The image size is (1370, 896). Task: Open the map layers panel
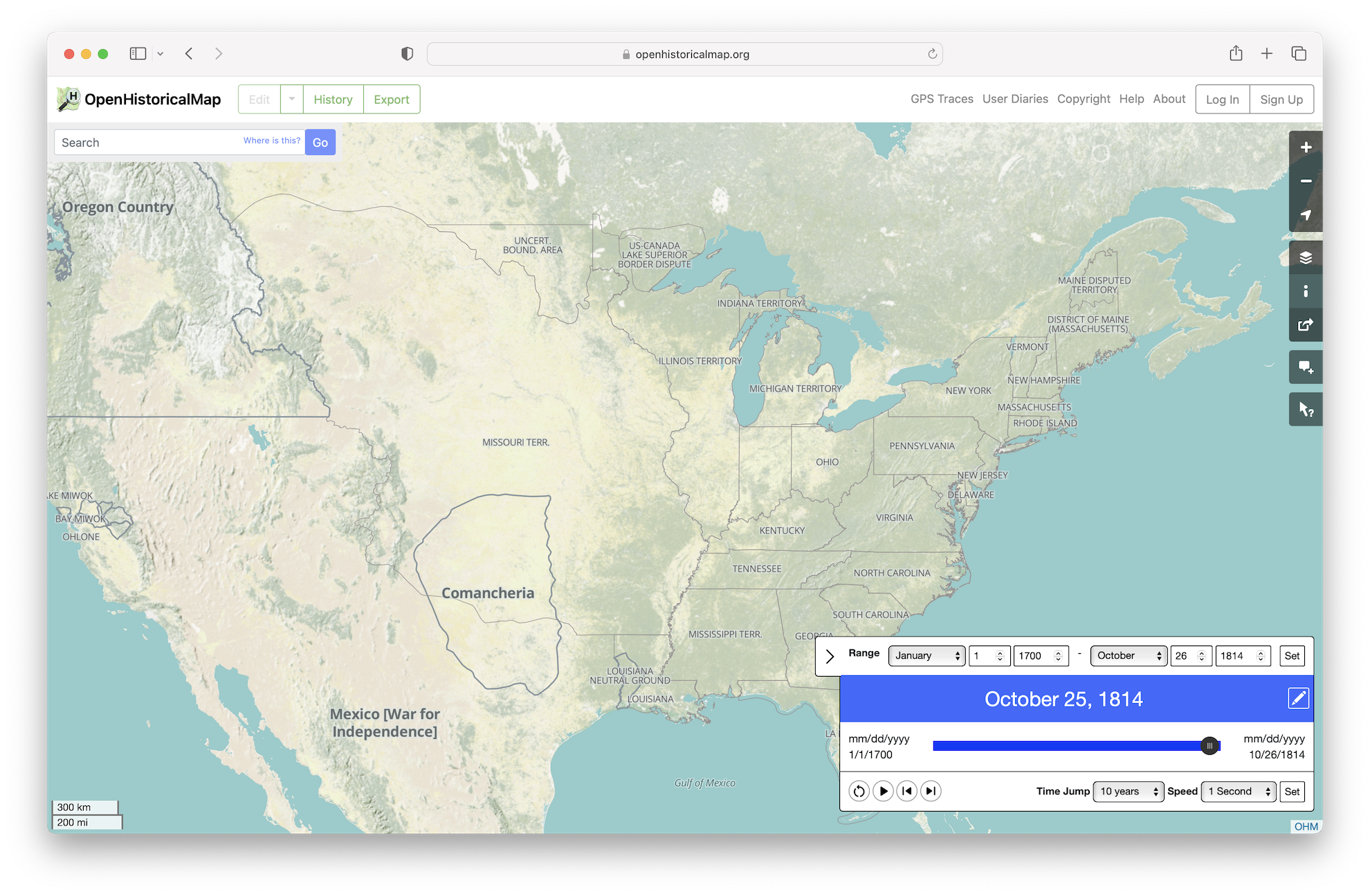[x=1306, y=258]
